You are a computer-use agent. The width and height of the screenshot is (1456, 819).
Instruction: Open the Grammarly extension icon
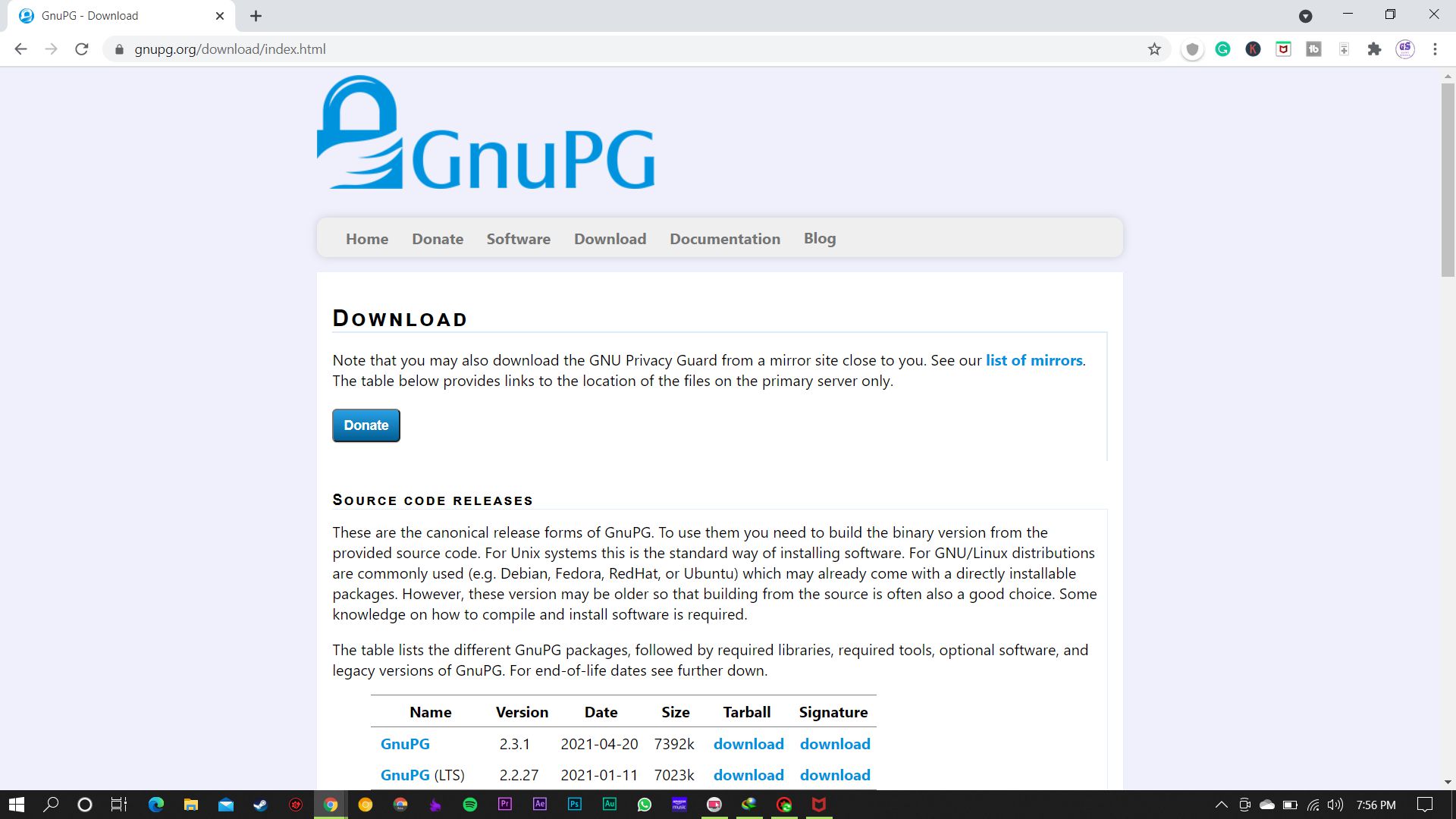[1222, 49]
